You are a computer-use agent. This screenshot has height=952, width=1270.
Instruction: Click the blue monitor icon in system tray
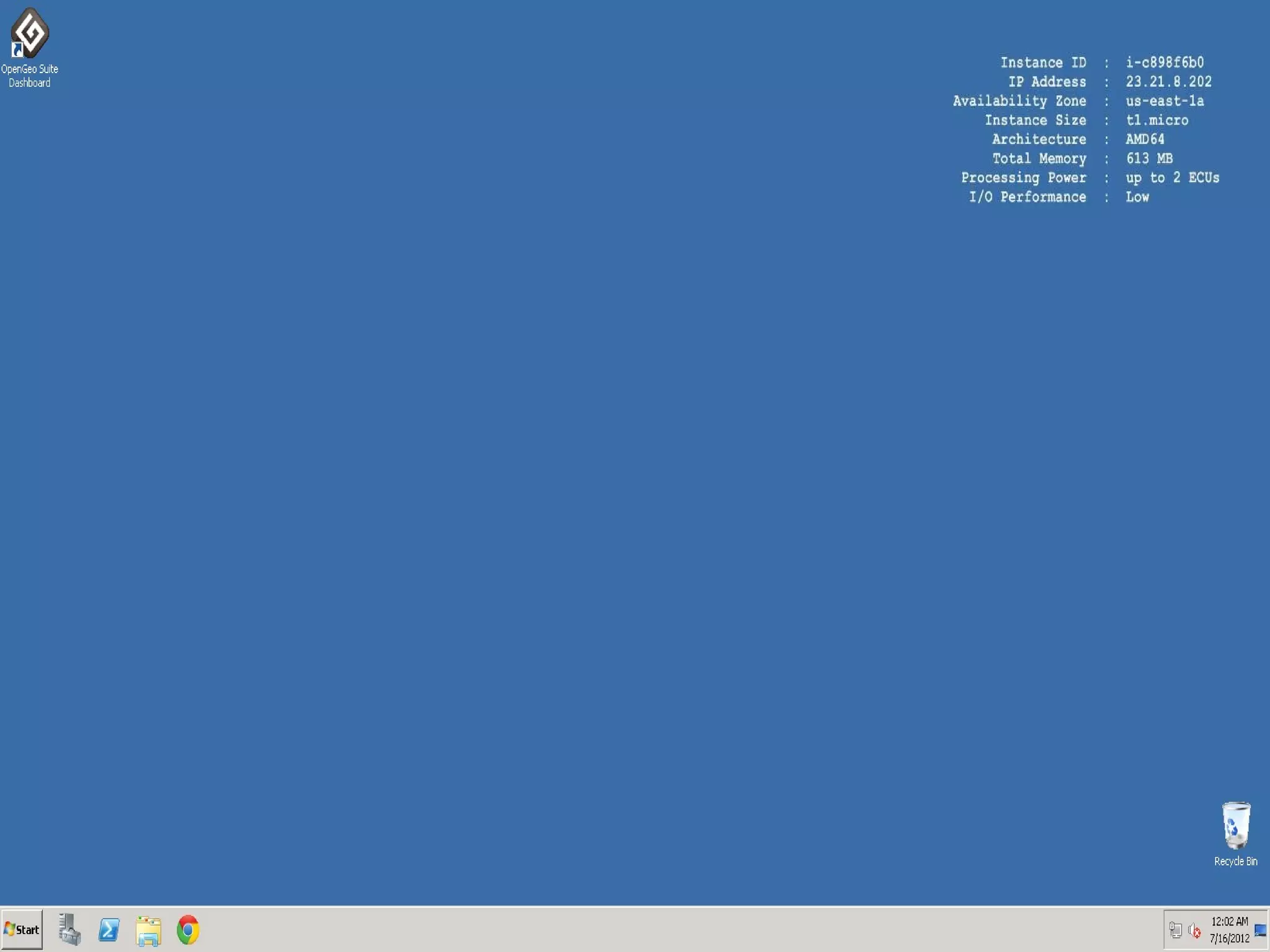click(1260, 930)
